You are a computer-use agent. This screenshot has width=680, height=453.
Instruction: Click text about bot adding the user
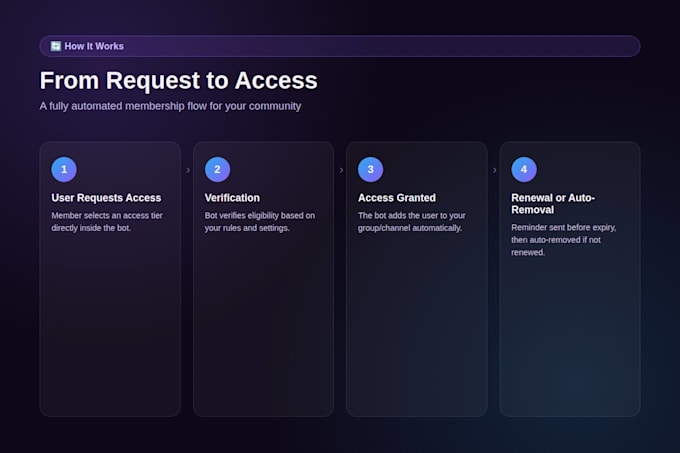click(x=412, y=222)
